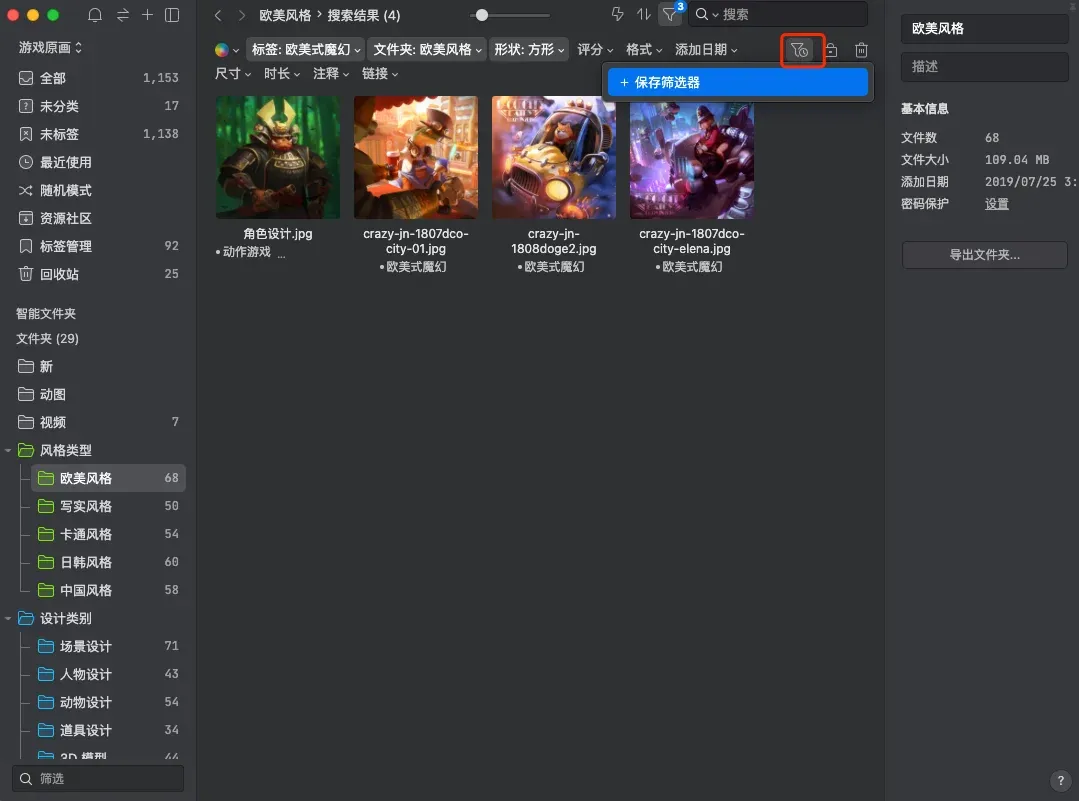
Task: Switch to 随机模式
Action: tap(98, 190)
